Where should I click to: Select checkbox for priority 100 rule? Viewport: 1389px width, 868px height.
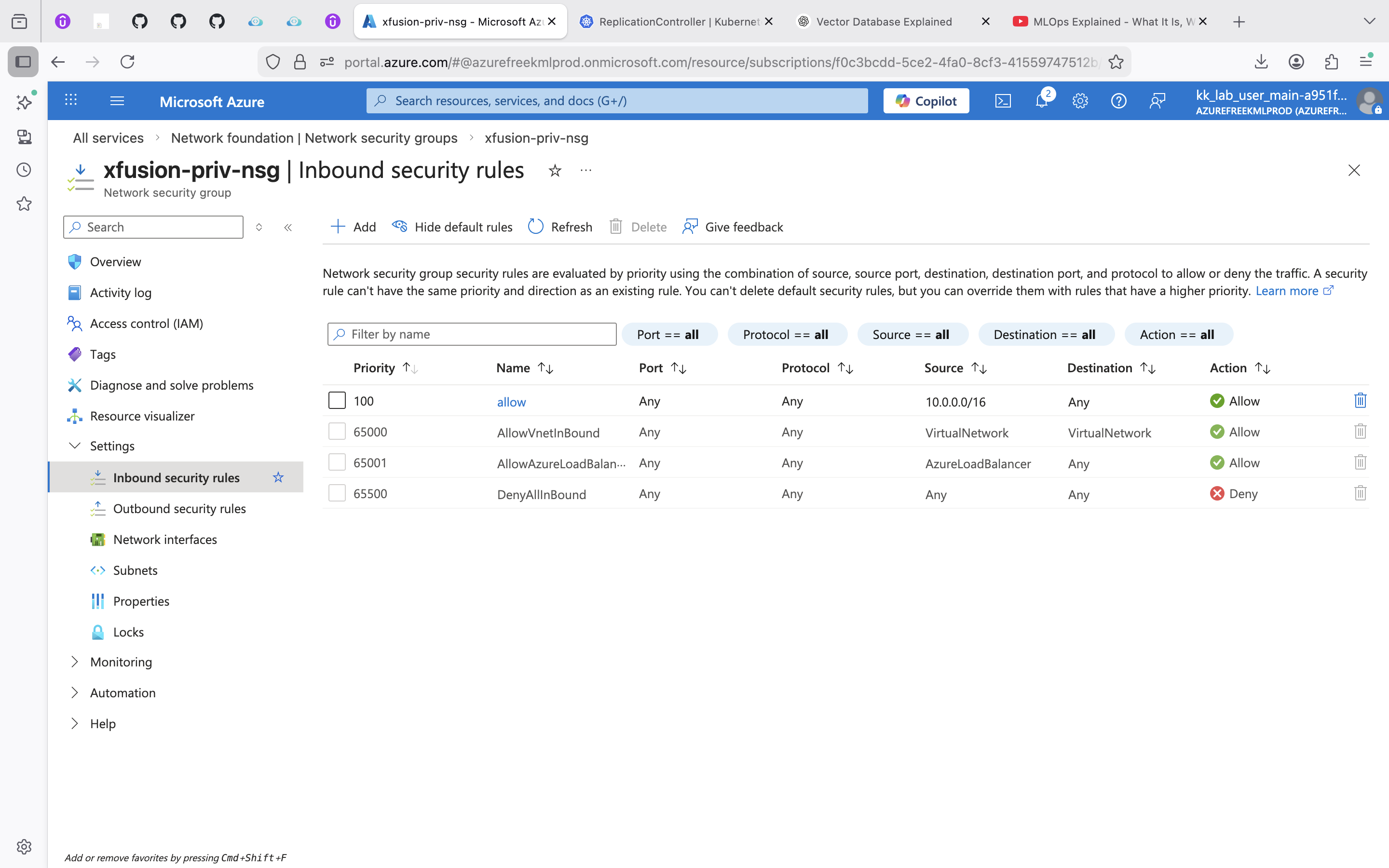337,401
